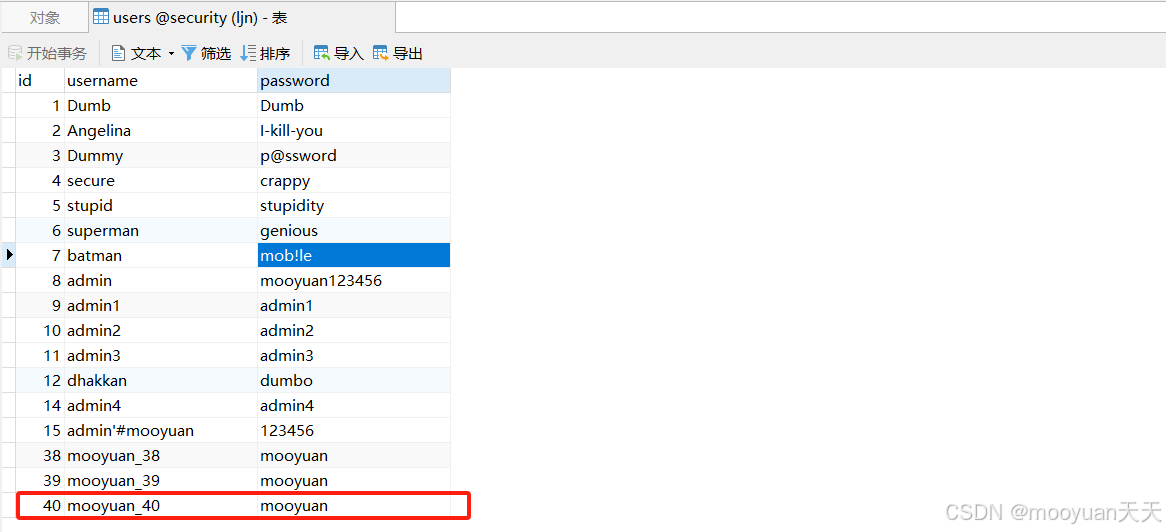Click the 导出 export button
1166x532 pixels.
[x=398, y=54]
